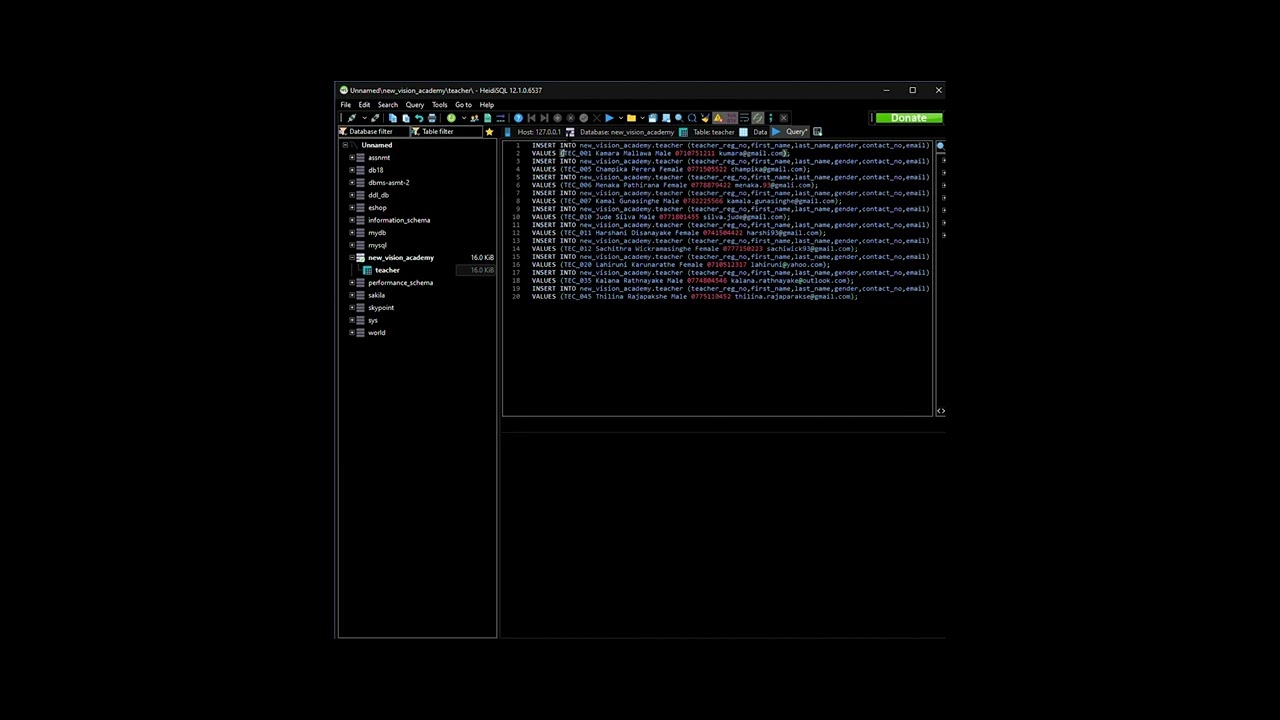The width and height of the screenshot is (1280, 720).
Task: Click the query helpers toggle icon at editor corner
Action: (x=940, y=411)
